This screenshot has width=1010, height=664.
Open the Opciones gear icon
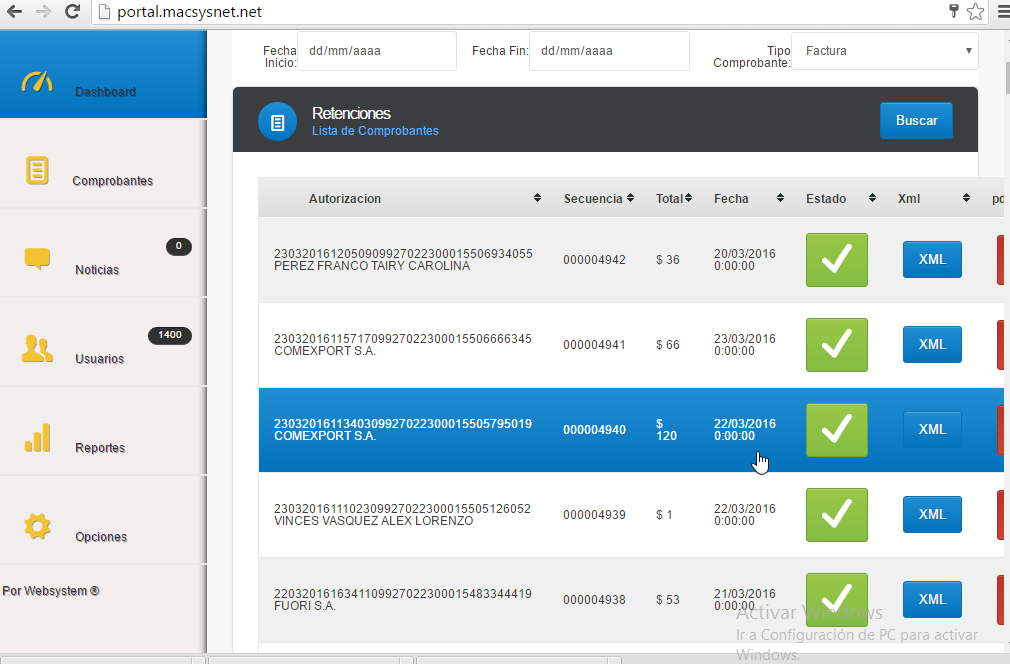[37, 526]
